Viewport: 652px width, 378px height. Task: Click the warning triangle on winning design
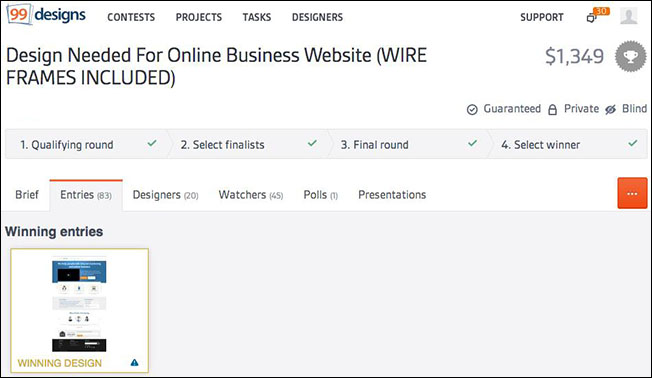(x=134, y=363)
